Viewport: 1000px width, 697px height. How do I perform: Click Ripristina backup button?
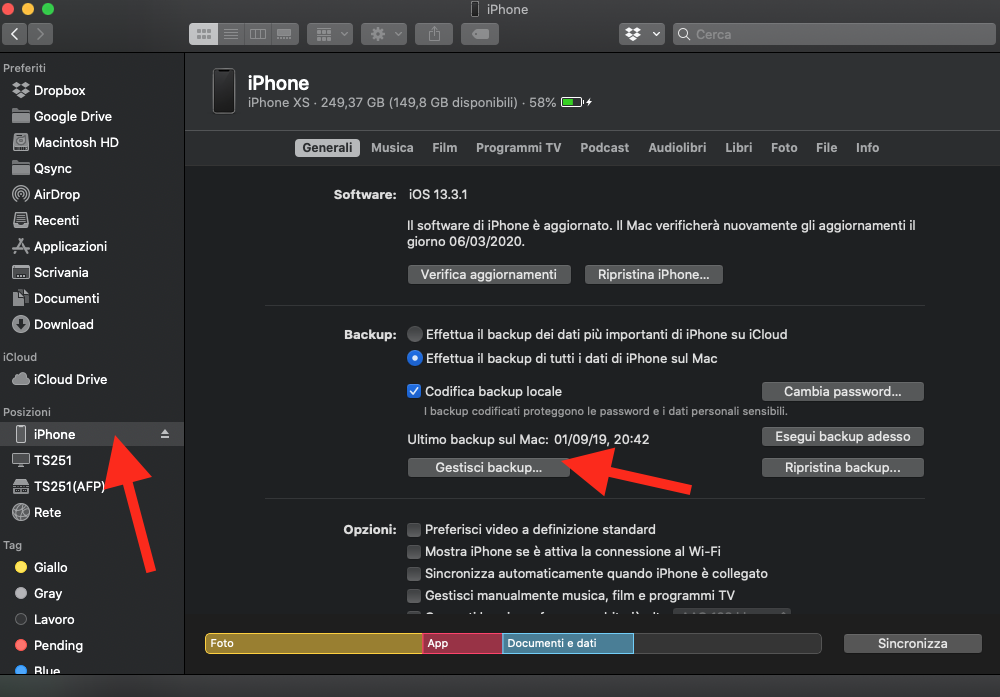pyautogui.click(x=842, y=467)
